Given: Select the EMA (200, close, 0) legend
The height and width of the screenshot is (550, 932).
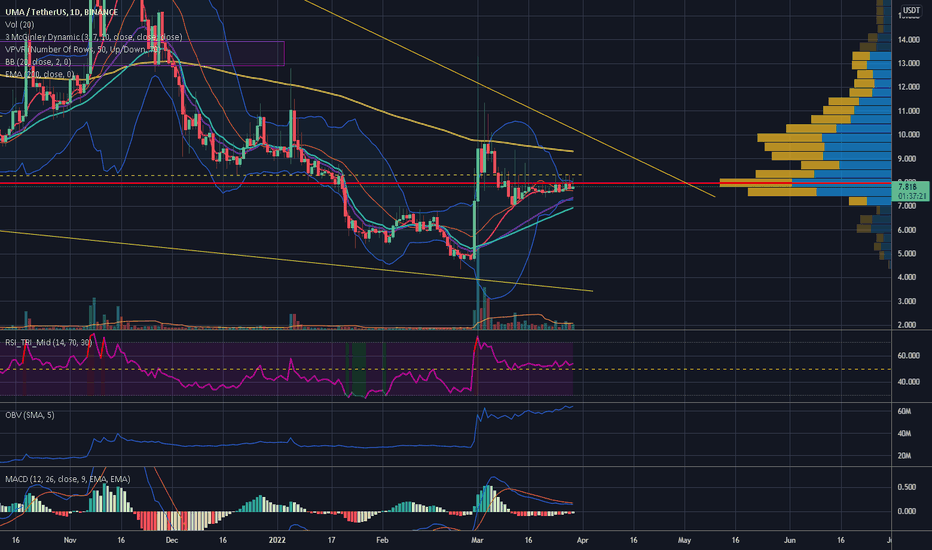Looking at the screenshot, I should (40, 74).
